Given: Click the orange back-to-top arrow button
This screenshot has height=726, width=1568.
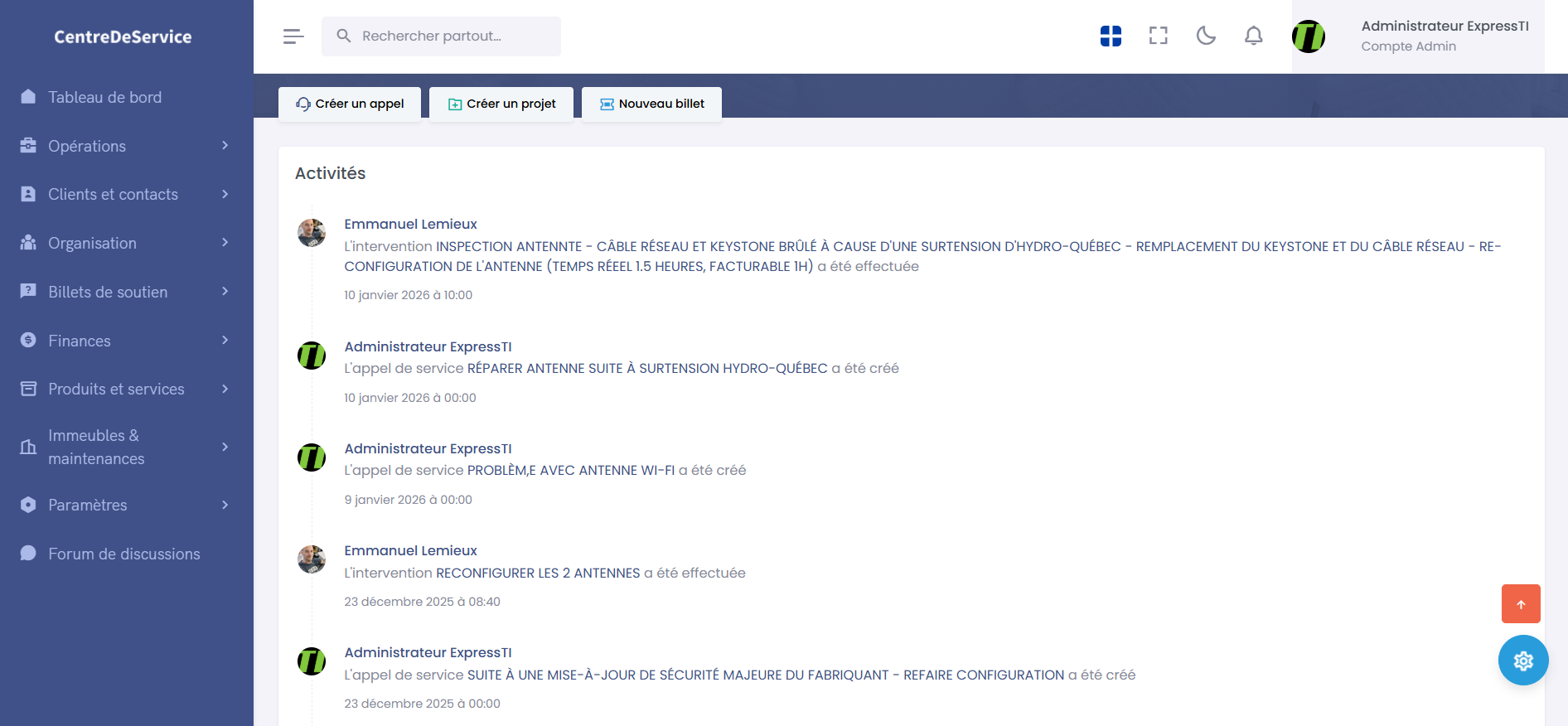Looking at the screenshot, I should pyautogui.click(x=1521, y=604).
